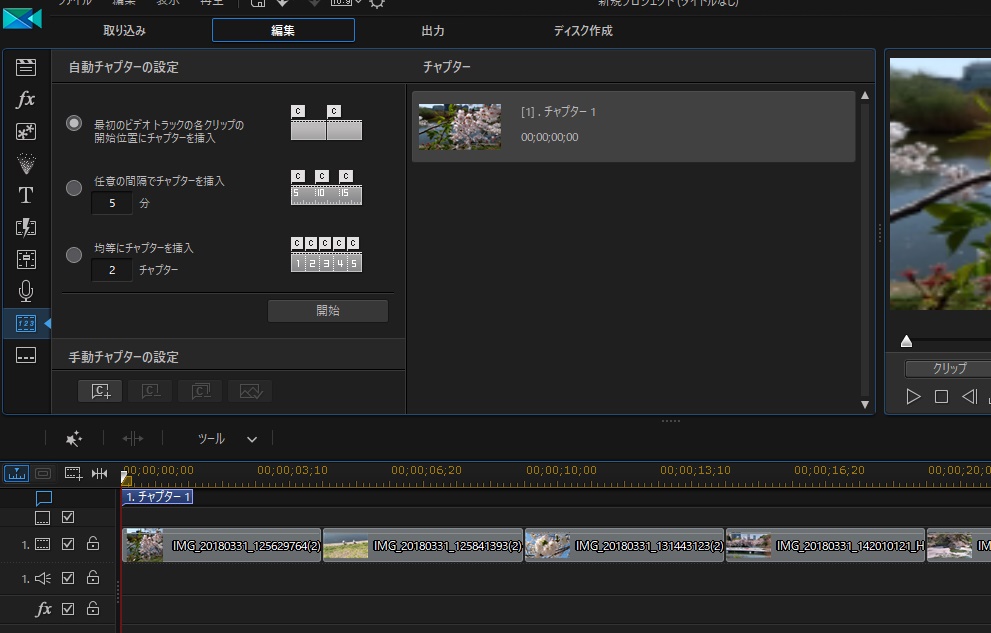Click the 開始 button
The image size is (991, 633).
pyautogui.click(x=328, y=311)
